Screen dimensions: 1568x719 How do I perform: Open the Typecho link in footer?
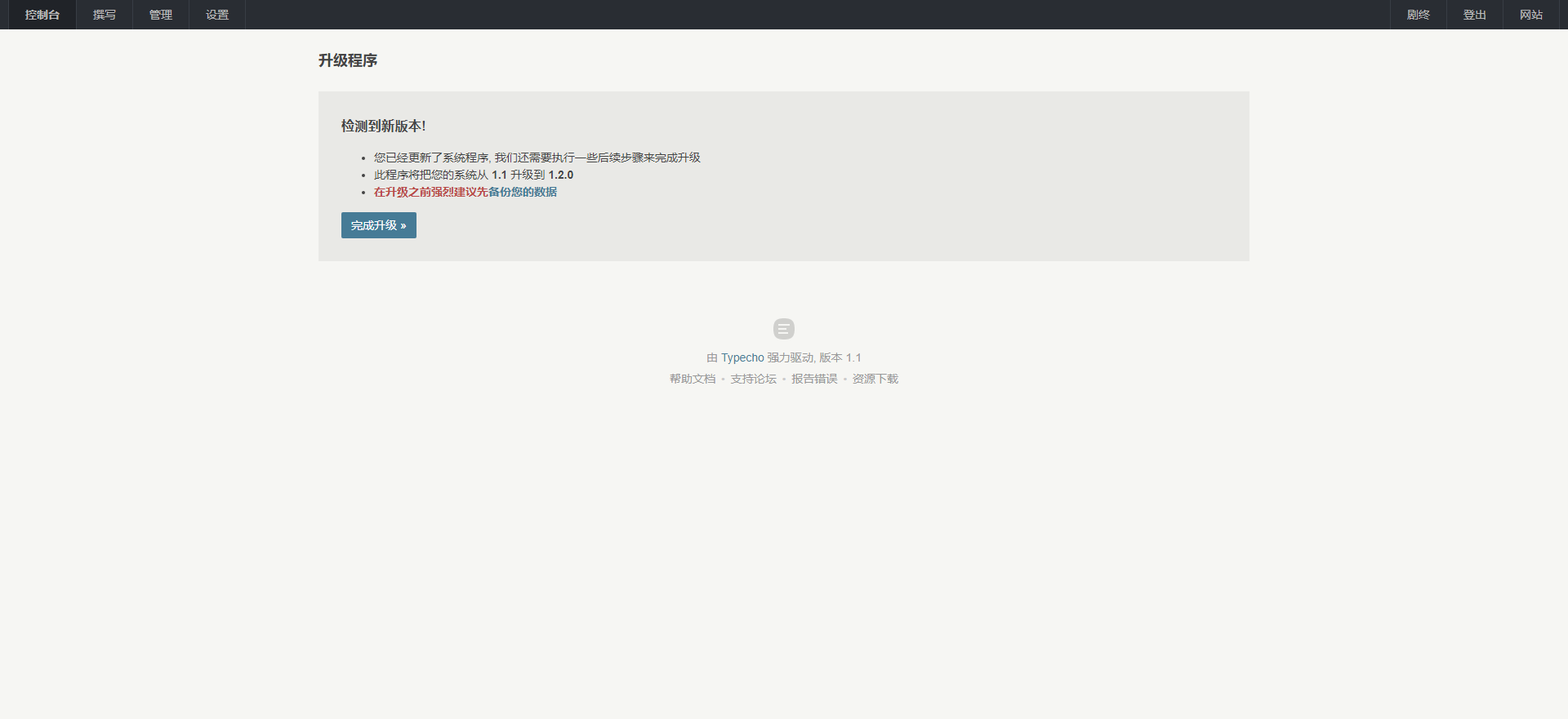(x=742, y=357)
